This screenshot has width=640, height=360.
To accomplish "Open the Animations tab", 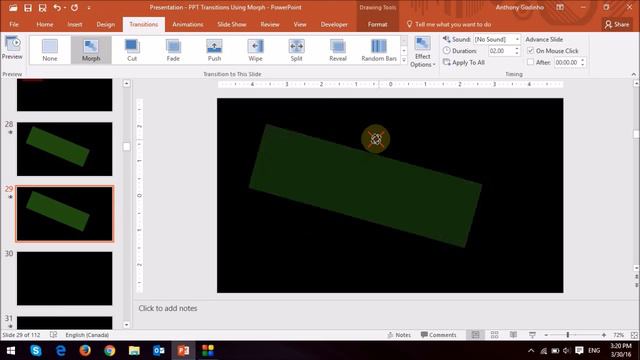I will (187, 24).
